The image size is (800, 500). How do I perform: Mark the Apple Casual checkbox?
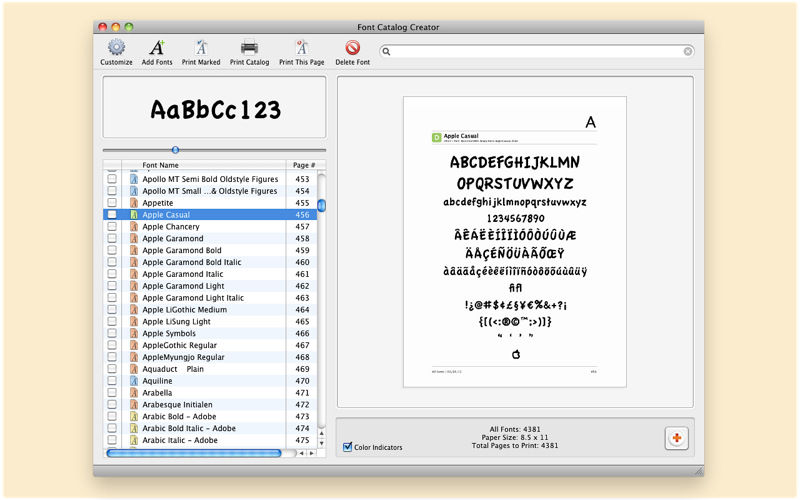[112, 215]
